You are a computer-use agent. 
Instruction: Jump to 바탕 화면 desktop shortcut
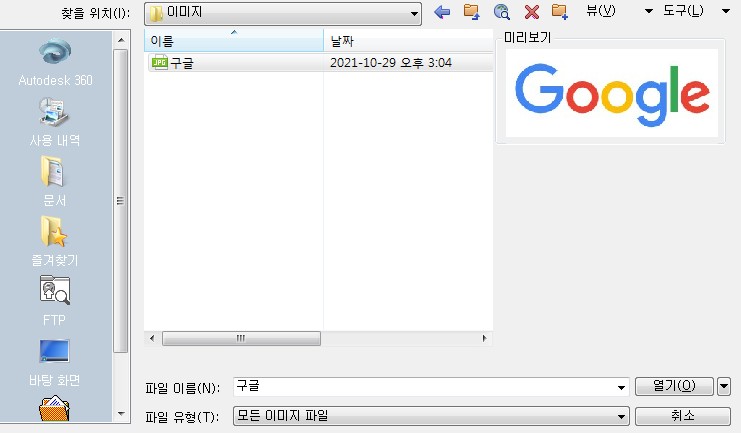pos(54,363)
